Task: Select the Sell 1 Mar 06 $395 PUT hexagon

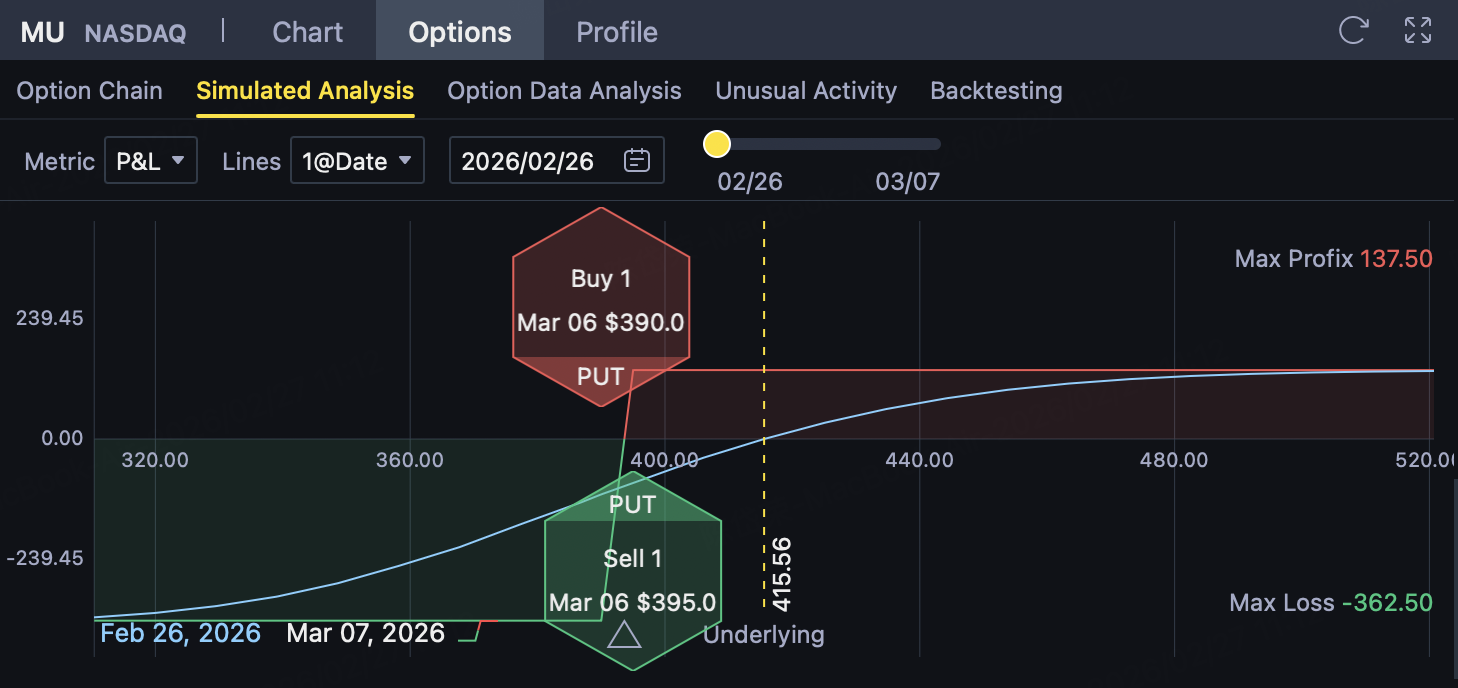Action: (x=632, y=571)
